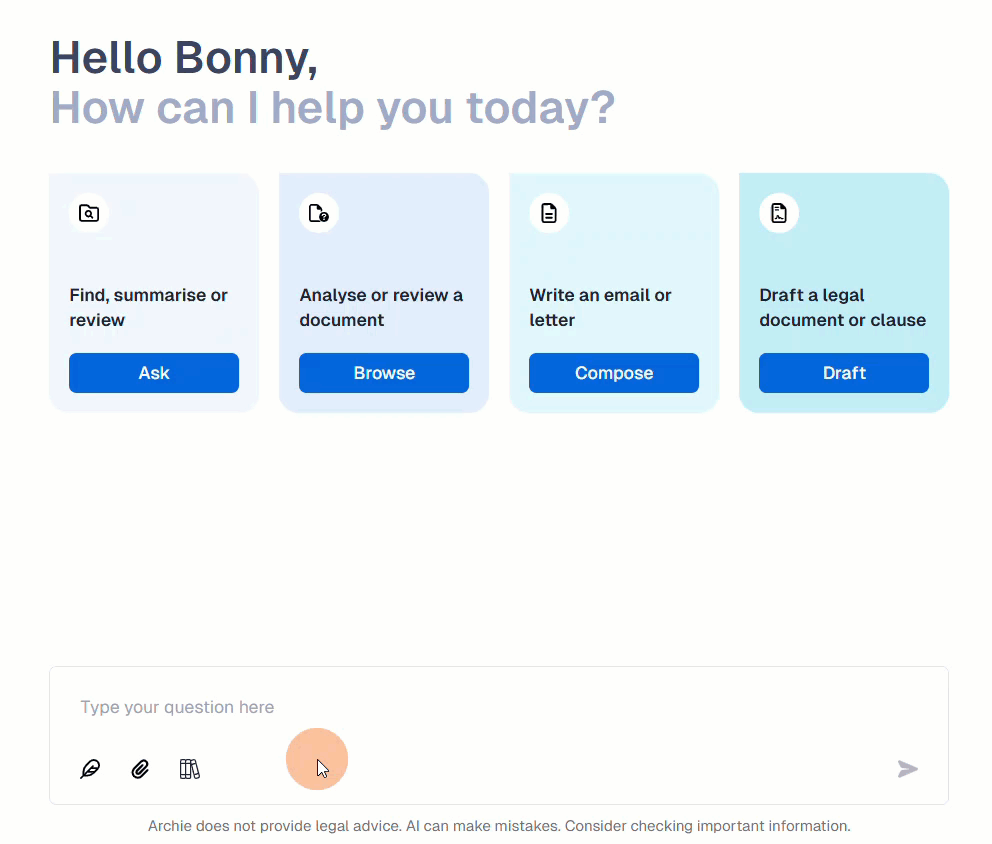Open the quill feather tool in chat box
Screen dimensions: 992x844
pyautogui.click(x=90, y=769)
